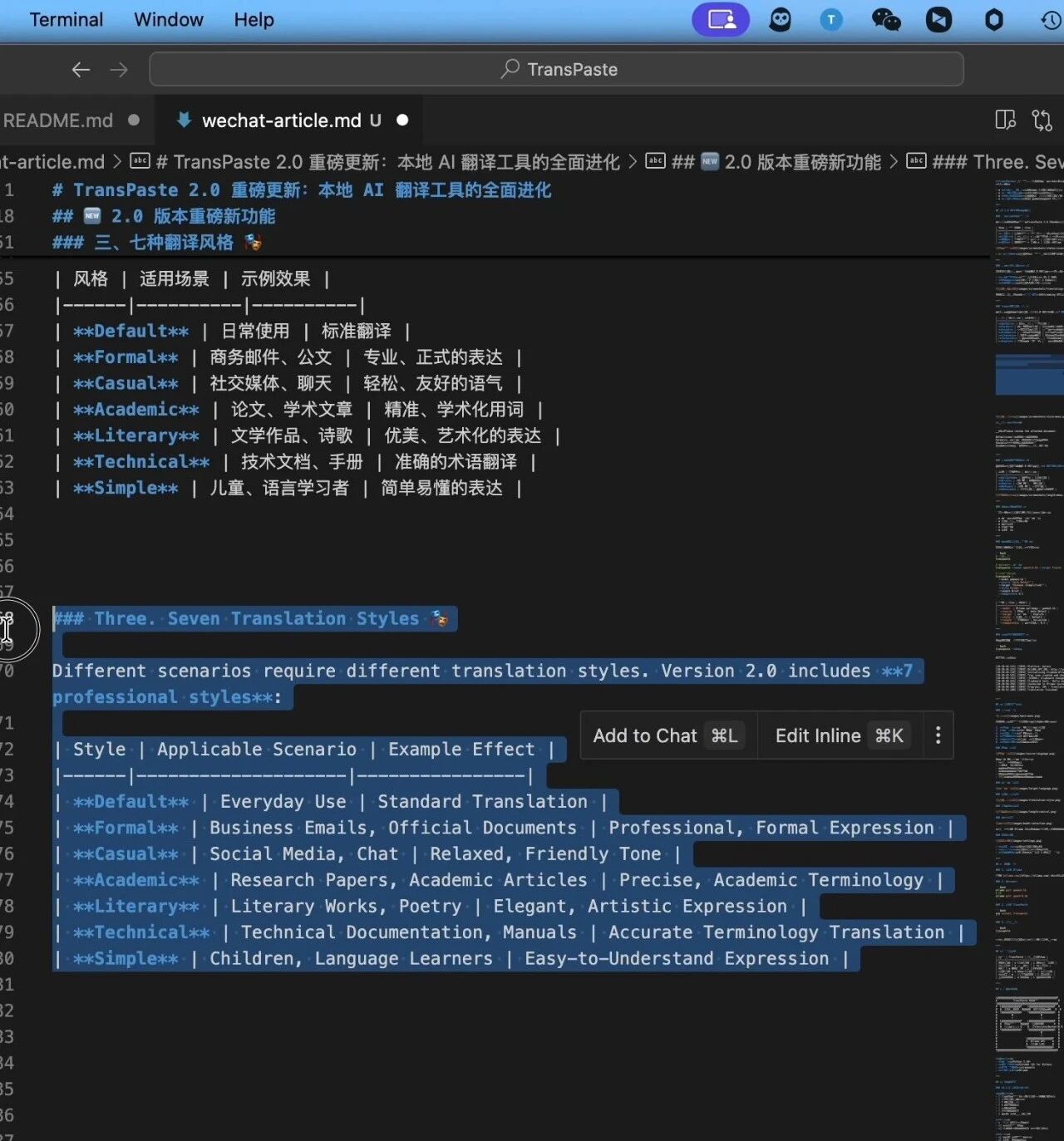Click the '**Simple**' 儿童 row

click(288, 488)
